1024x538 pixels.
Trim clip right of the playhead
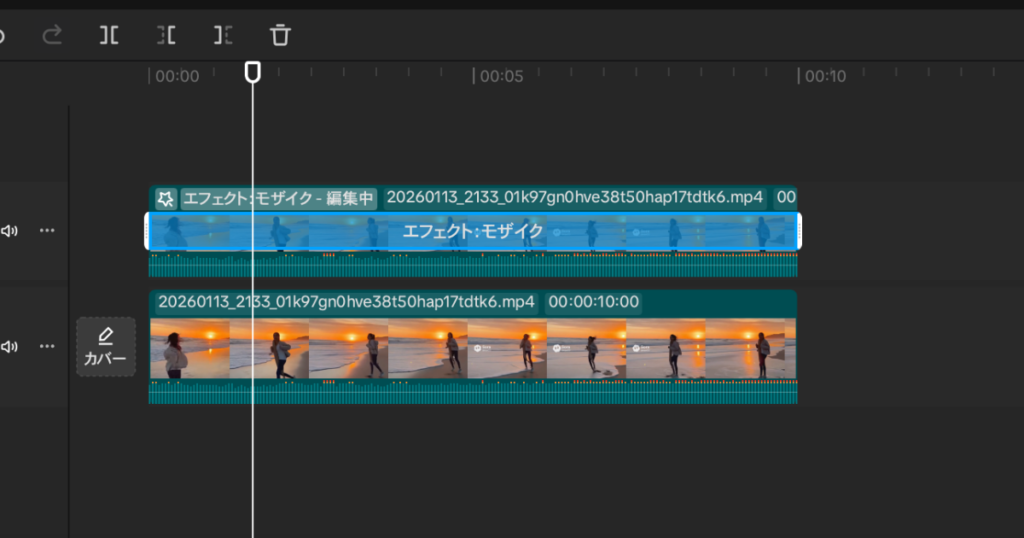[x=223, y=36]
